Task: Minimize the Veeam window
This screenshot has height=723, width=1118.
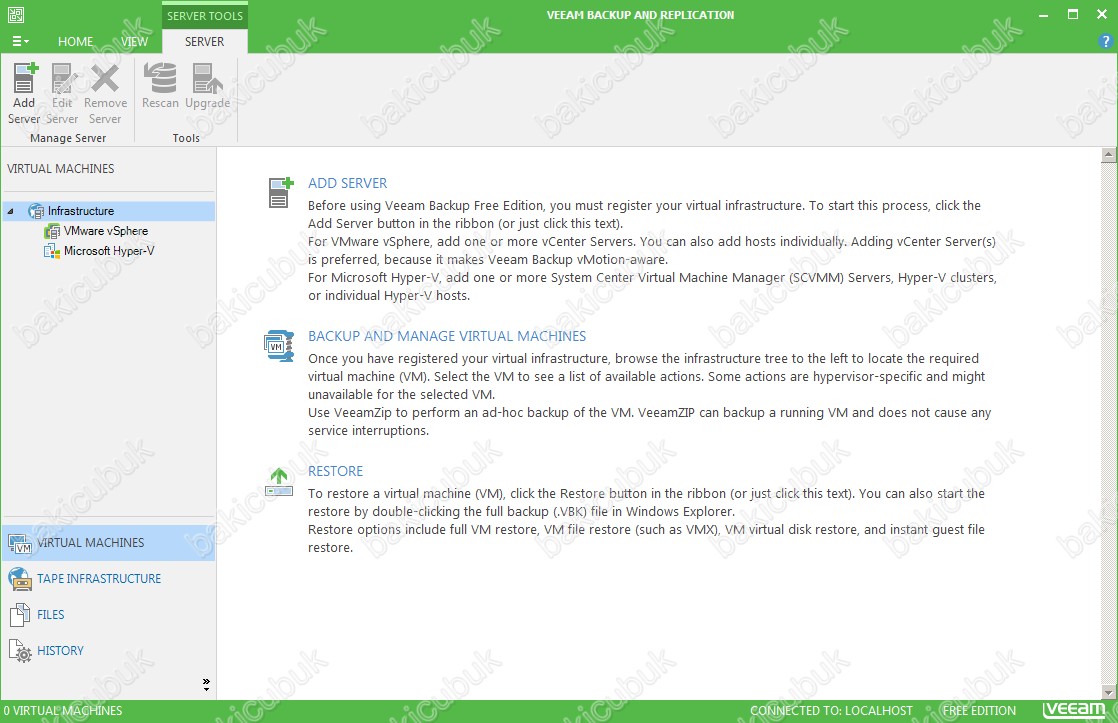Action: point(1044,15)
